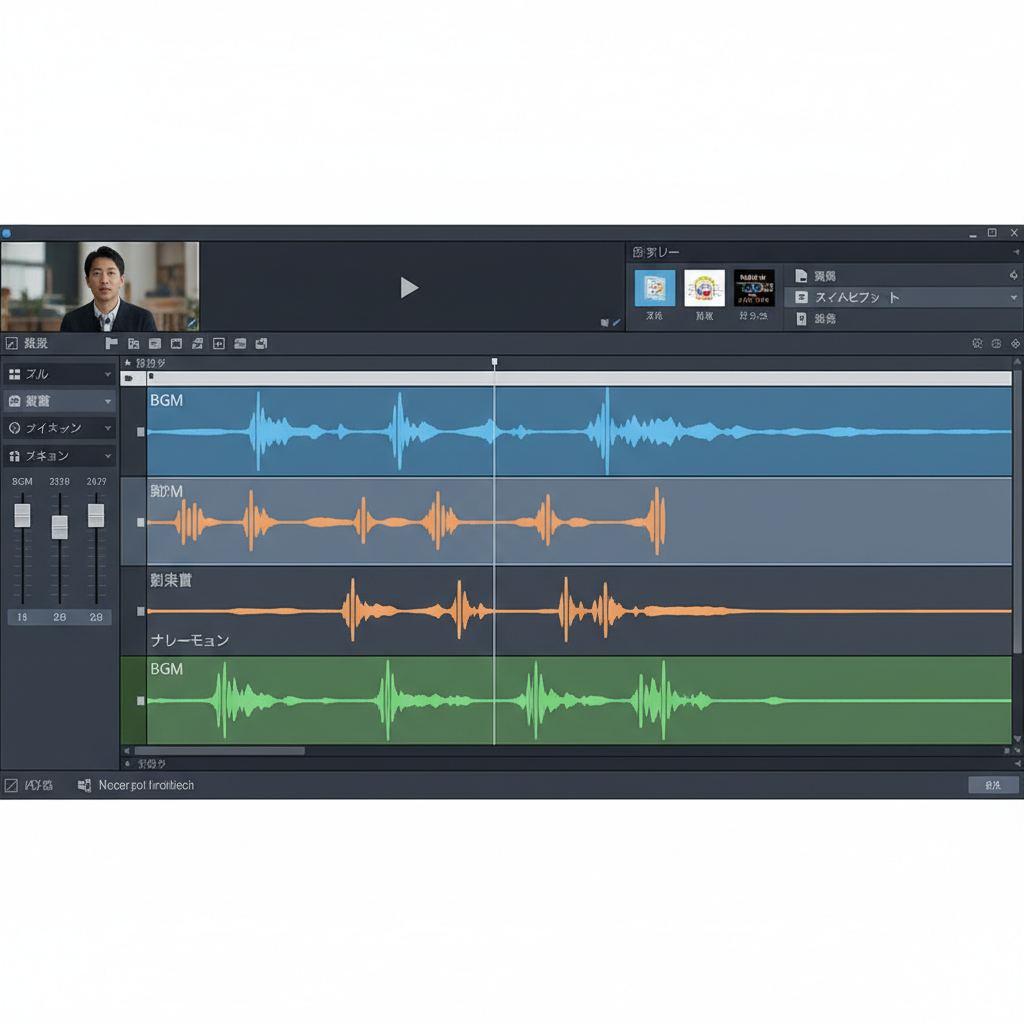
Task: Click the vertical scrollbar down arrow
Action: point(1017,739)
